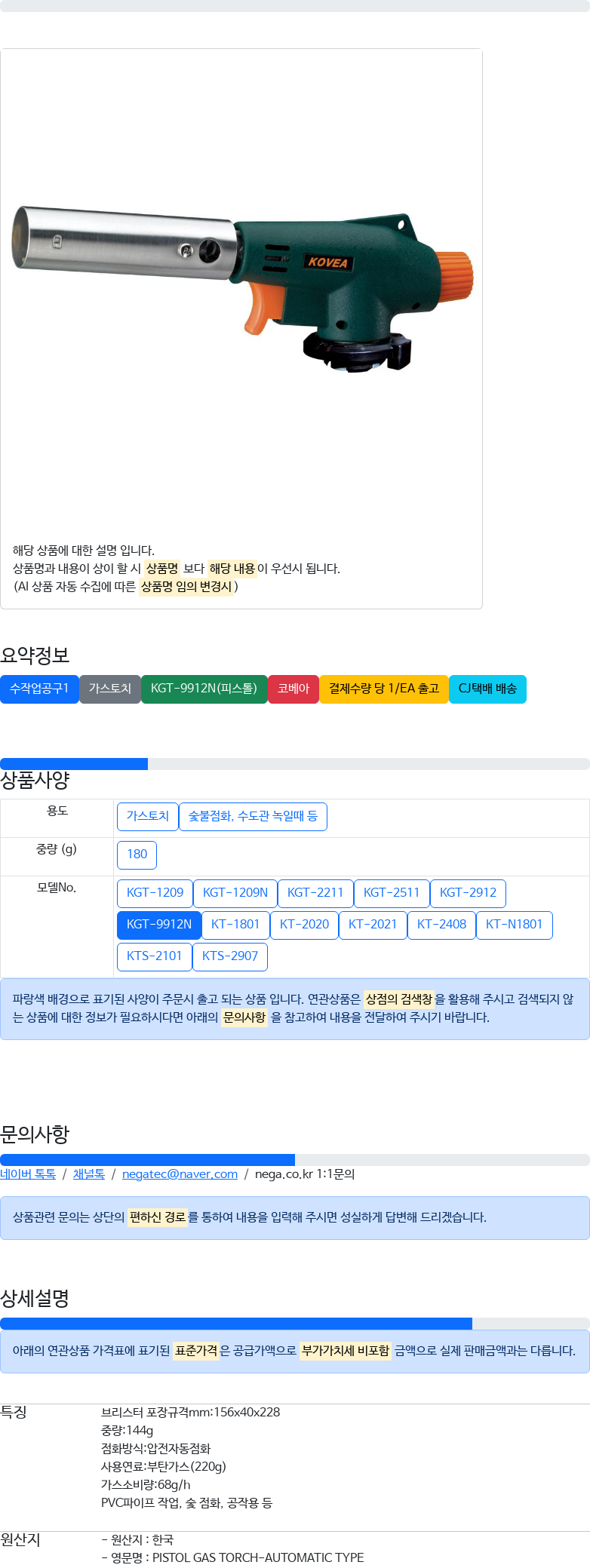The image size is (590, 1568).
Task: Click the highlighted 표준가격 text
Action: click(196, 1351)
